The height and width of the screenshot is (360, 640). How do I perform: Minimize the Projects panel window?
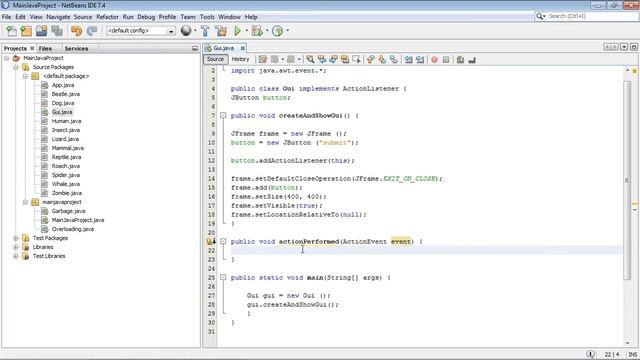pyautogui.click(x=195, y=48)
